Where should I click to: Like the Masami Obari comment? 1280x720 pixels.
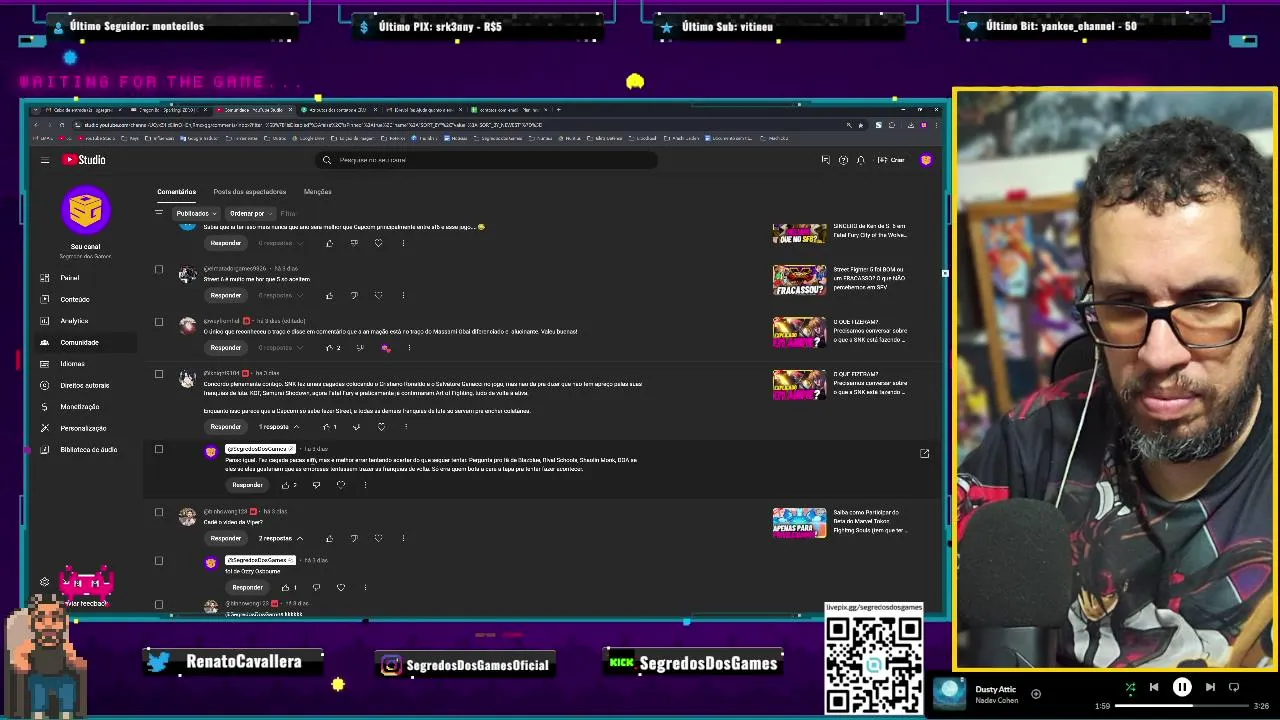point(329,348)
